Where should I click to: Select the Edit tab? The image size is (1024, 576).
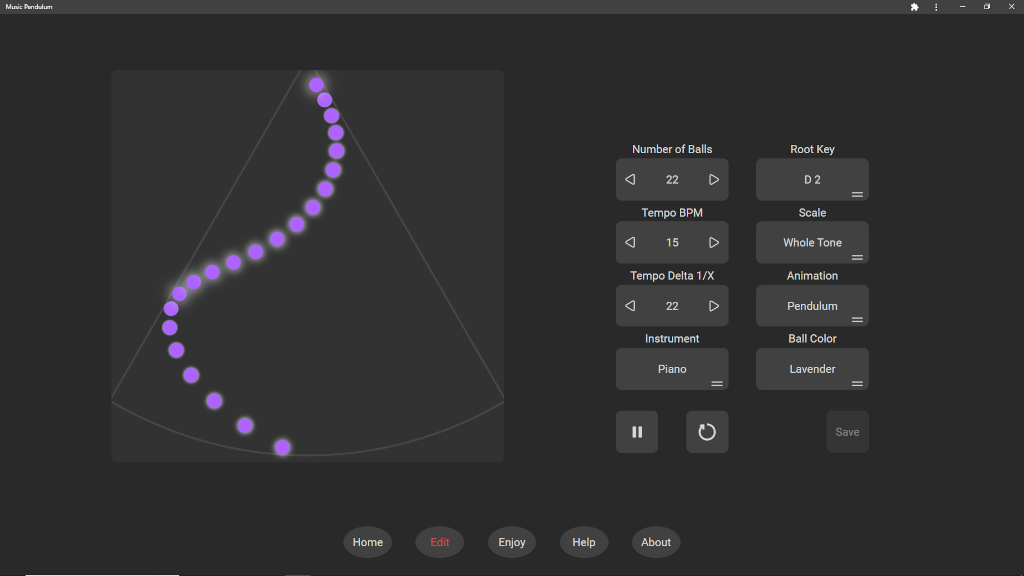click(x=440, y=542)
